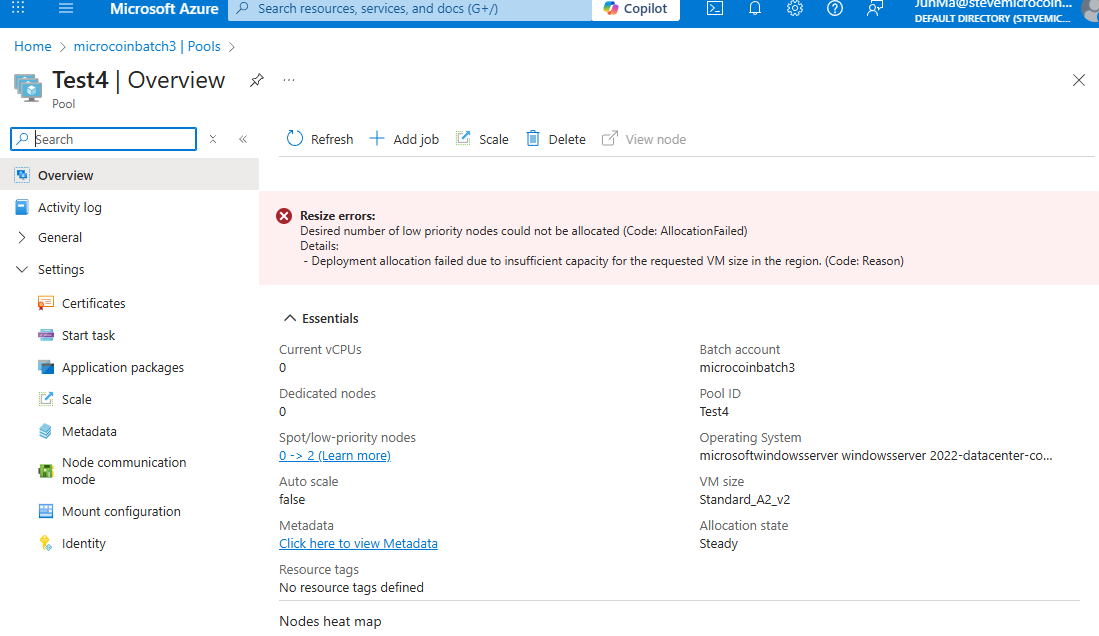Image resolution: width=1099 pixels, height=636 pixels.
Task: Click the View node toolbar icon
Action: click(610, 138)
